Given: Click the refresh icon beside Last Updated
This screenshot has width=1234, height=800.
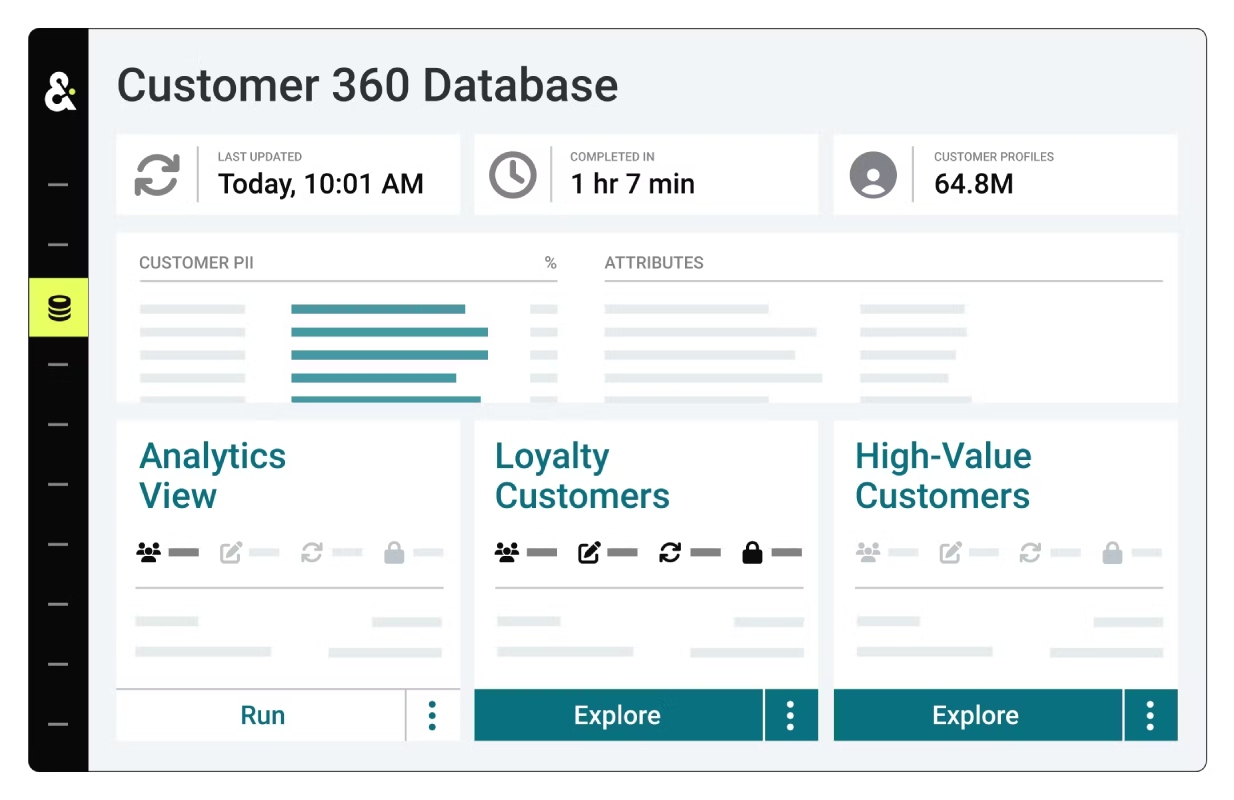Looking at the screenshot, I should (x=157, y=175).
